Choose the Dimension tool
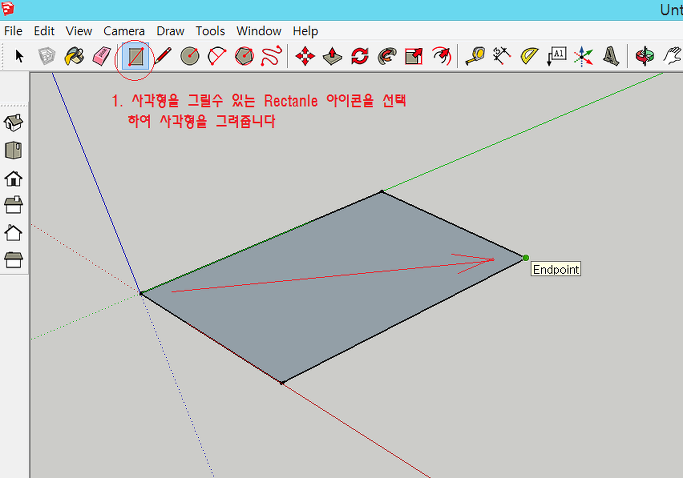This screenshot has width=683, height=478. pyautogui.click(x=502, y=56)
